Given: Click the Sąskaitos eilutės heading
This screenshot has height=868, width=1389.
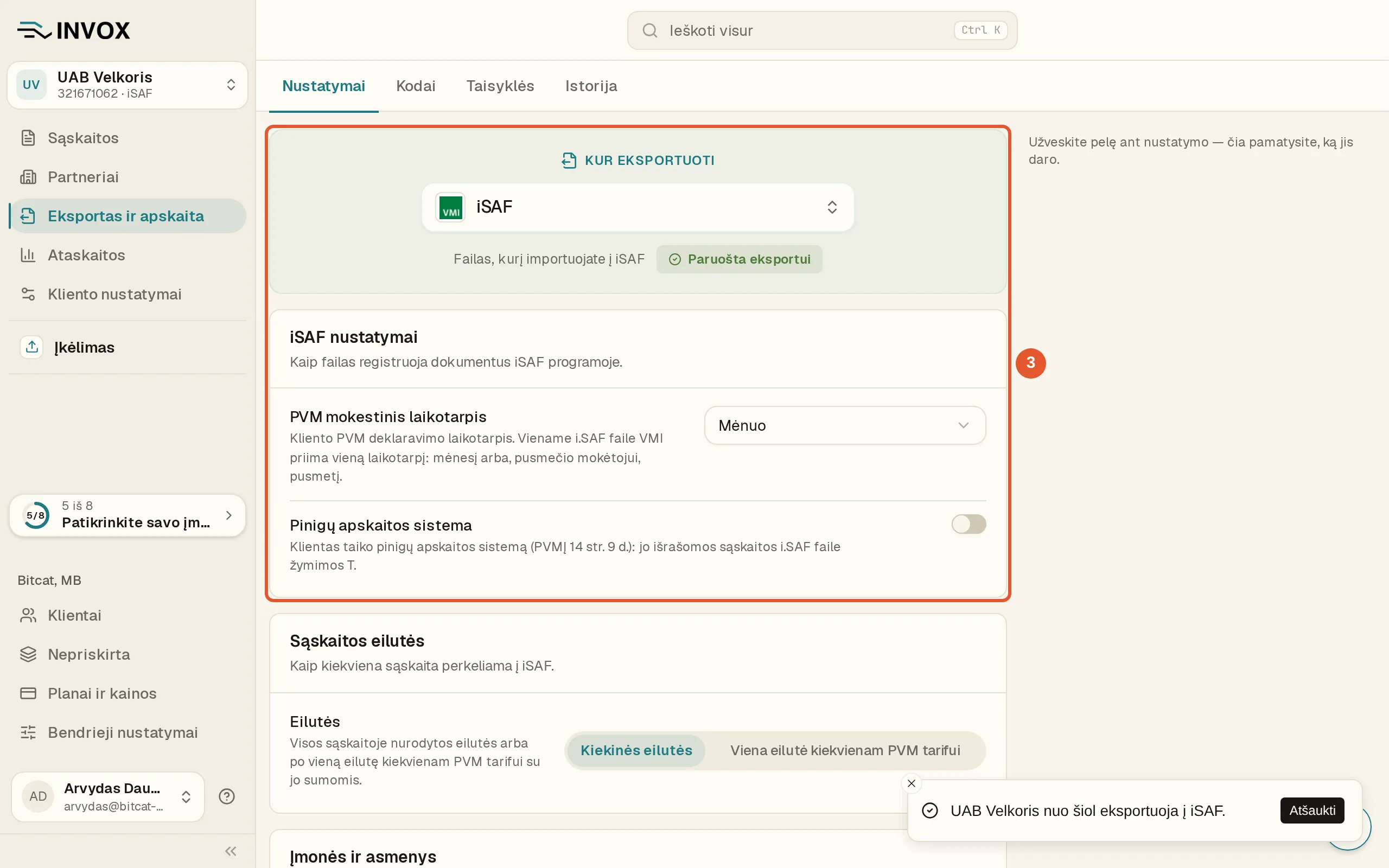Looking at the screenshot, I should pos(357,641).
